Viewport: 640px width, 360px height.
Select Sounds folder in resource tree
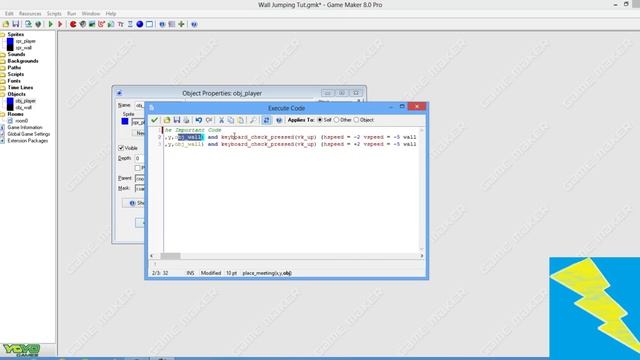pos(16,54)
